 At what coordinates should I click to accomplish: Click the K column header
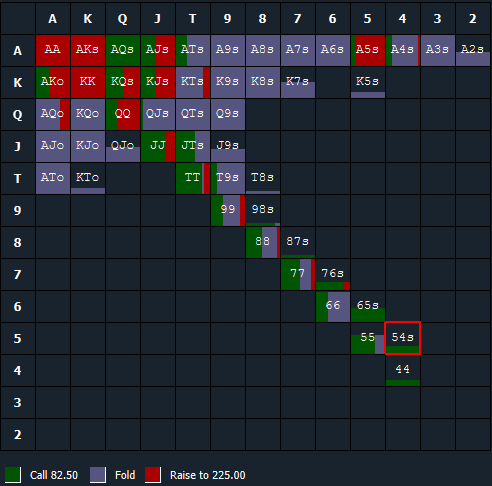tap(88, 19)
